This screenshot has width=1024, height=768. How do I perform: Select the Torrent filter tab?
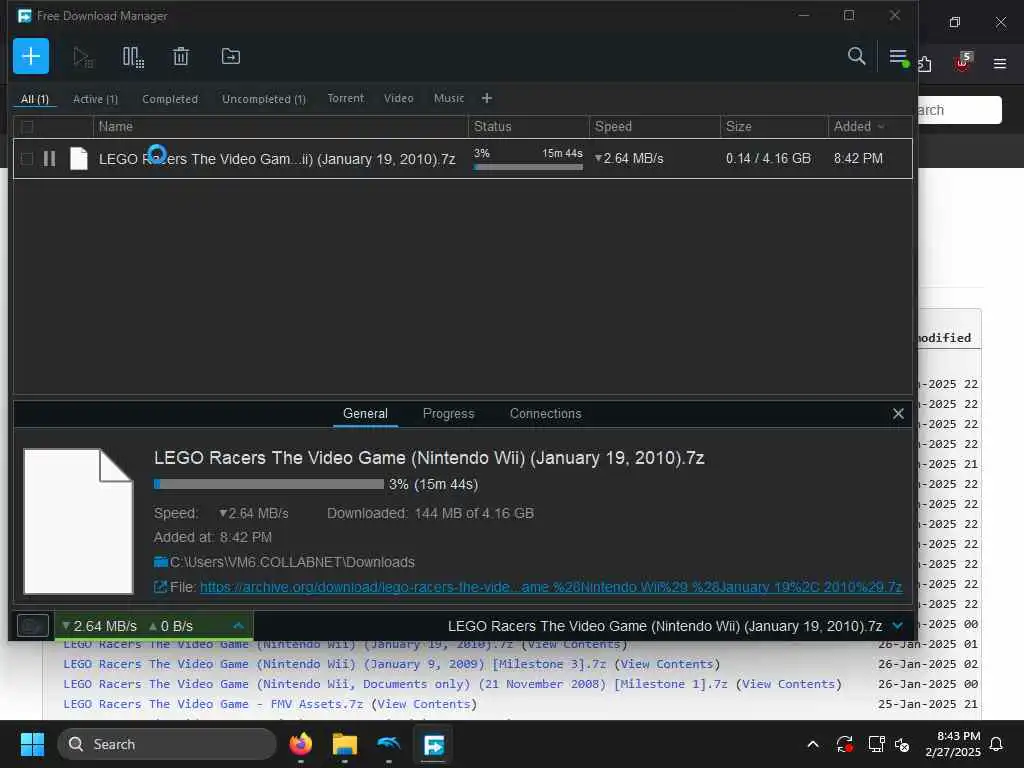click(x=345, y=98)
